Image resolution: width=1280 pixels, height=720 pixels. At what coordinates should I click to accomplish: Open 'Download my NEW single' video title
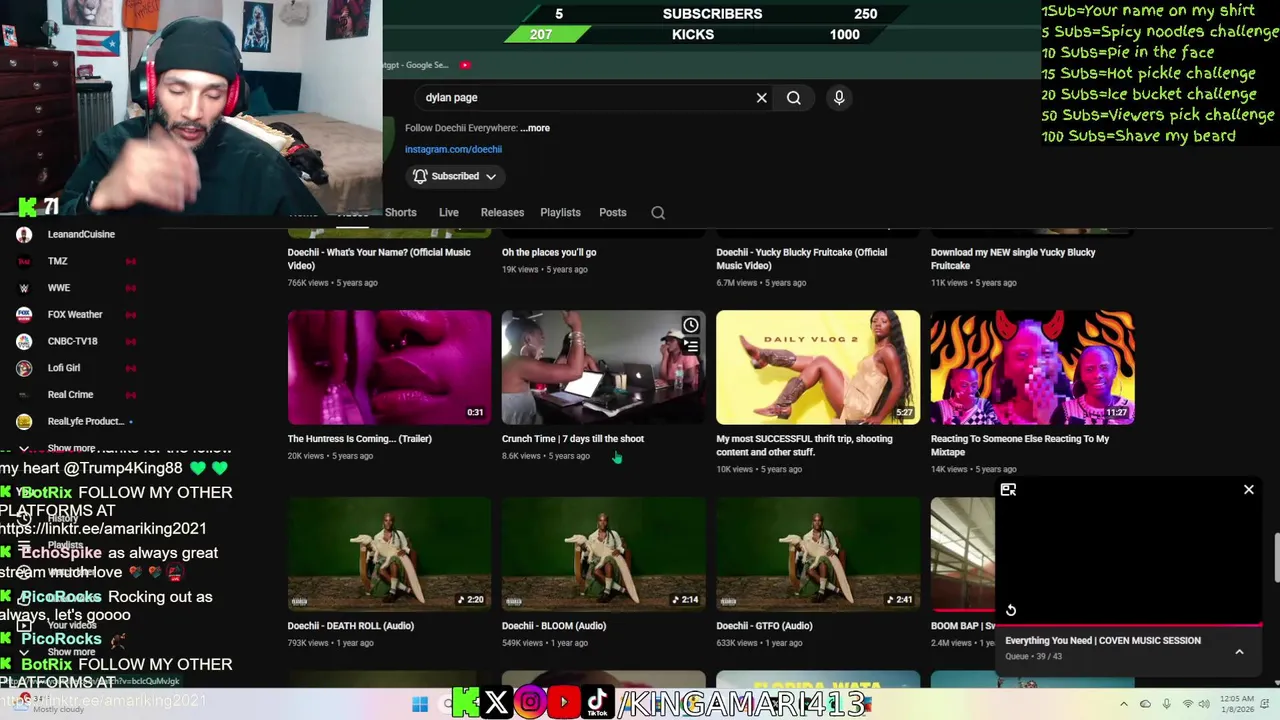tap(1013, 259)
